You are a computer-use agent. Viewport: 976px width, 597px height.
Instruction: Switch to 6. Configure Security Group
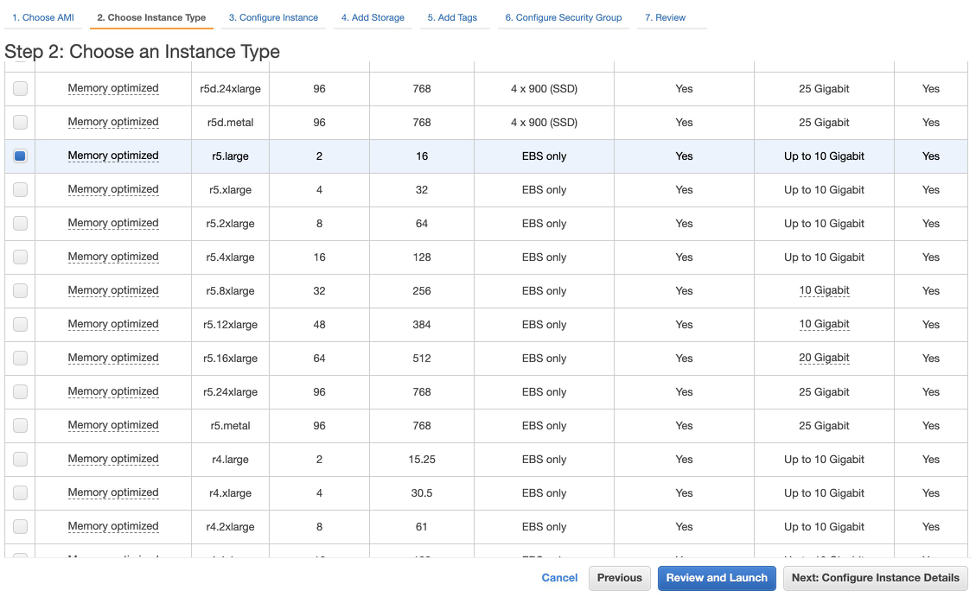click(562, 17)
